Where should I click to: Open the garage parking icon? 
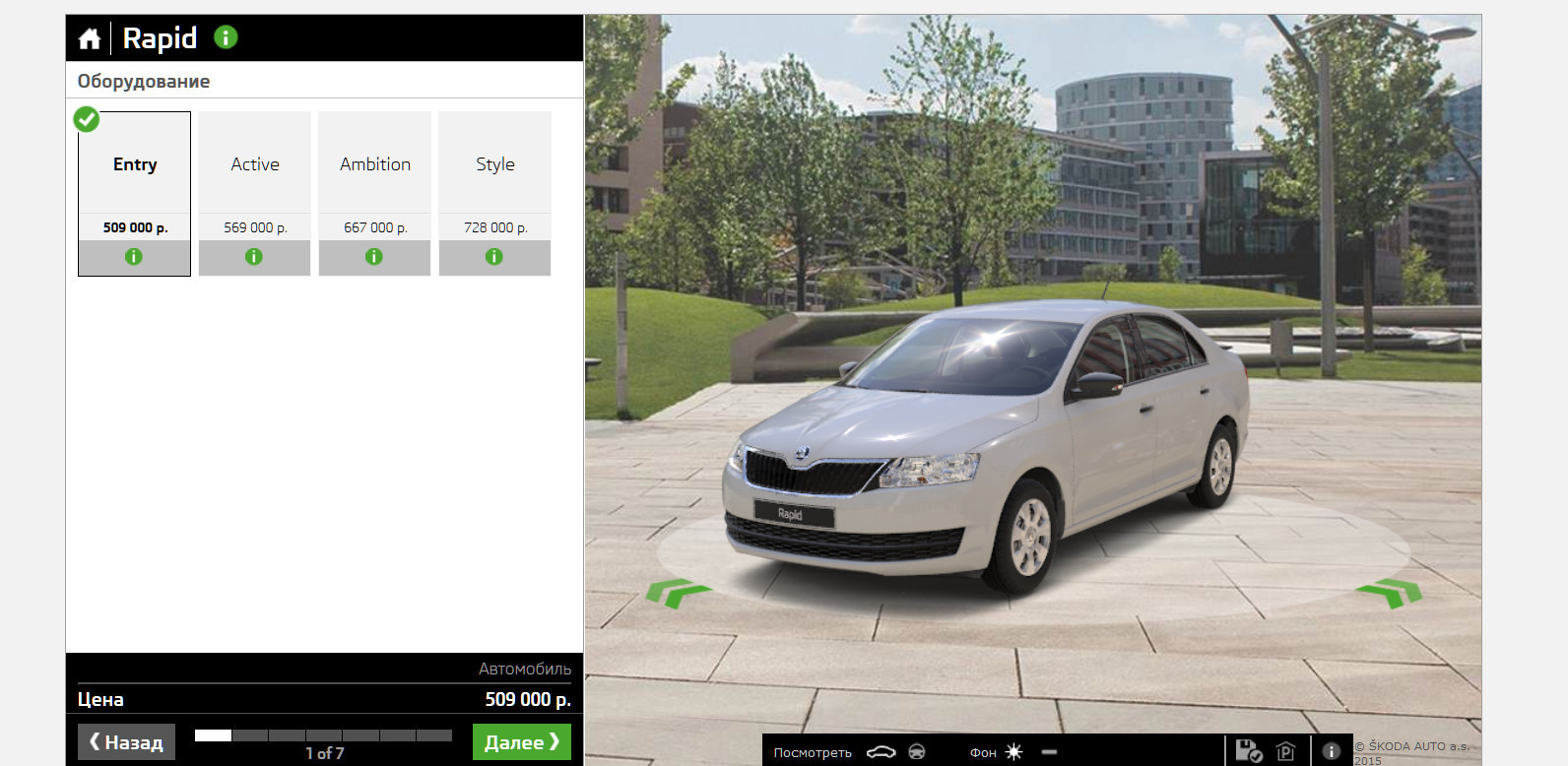coord(1285,751)
